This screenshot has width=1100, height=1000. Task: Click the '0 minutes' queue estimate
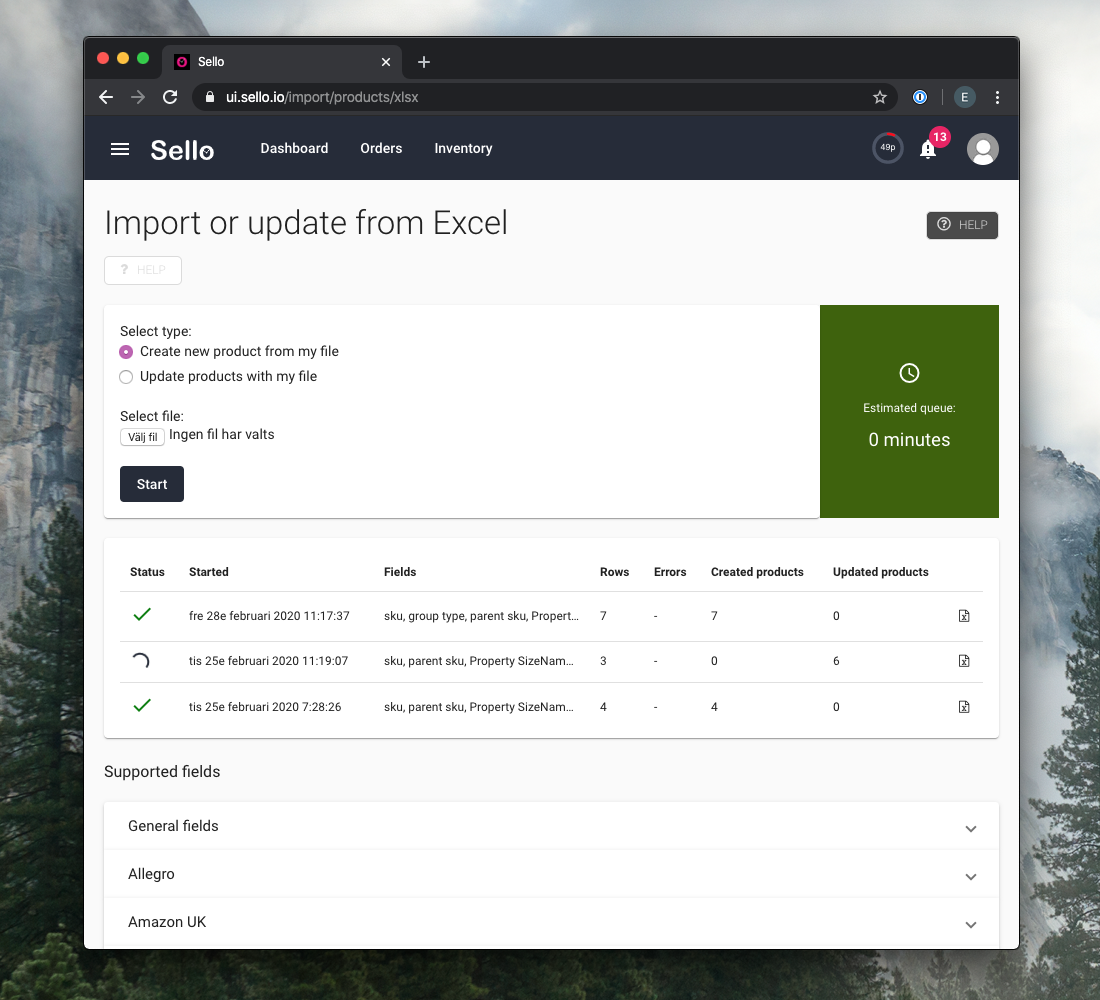909,440
